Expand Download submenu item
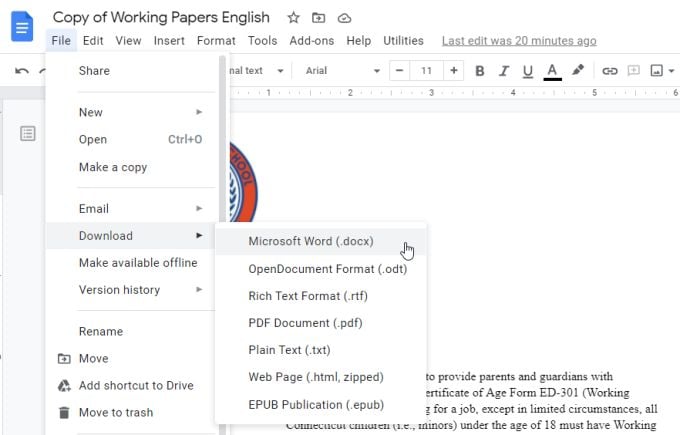The width and height of the screenshot is (680, 435). click(132, 235)
